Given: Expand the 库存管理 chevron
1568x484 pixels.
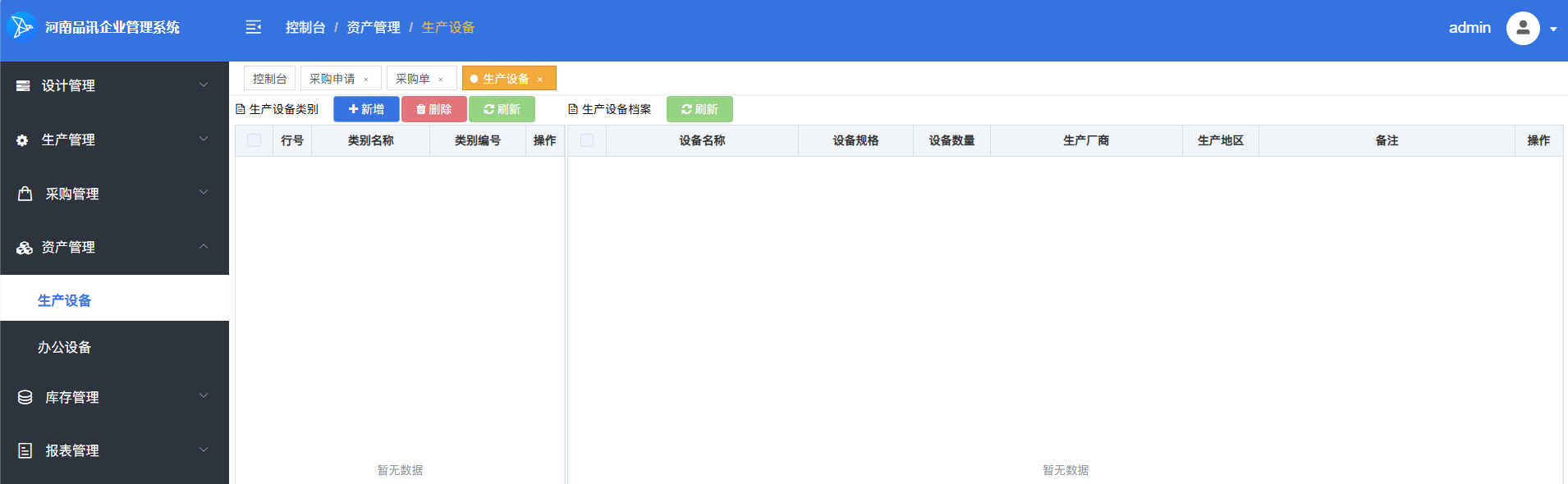Looking at the screenshot, I should coord(204,395).
